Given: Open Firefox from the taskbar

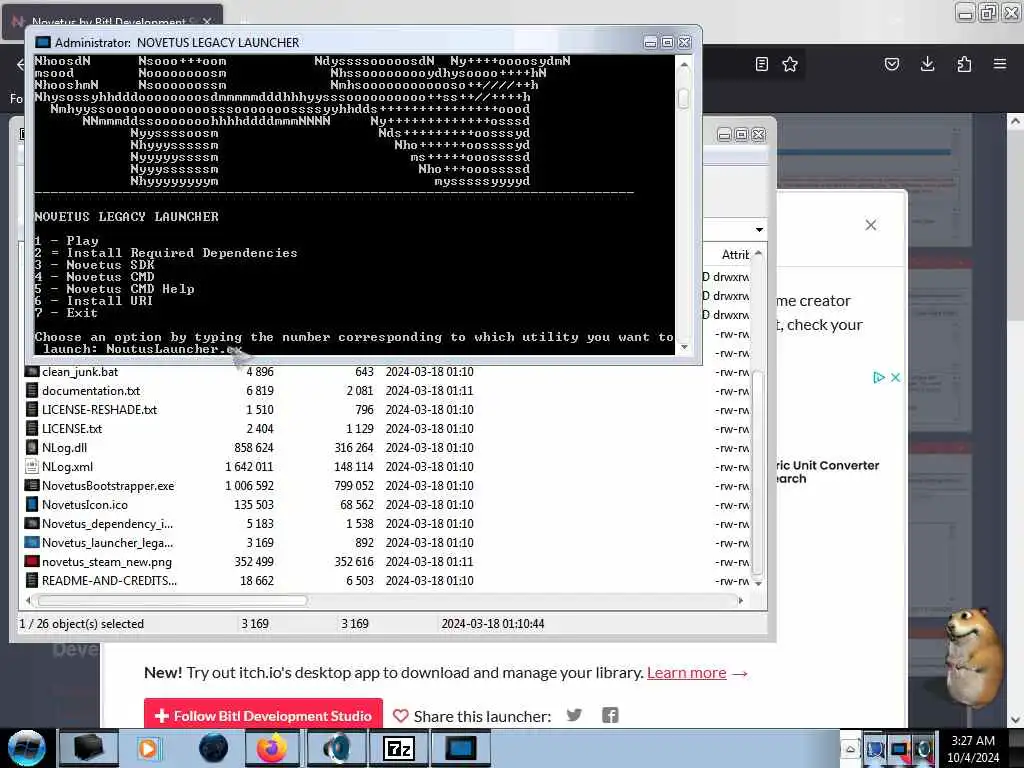Looking at the screenshot, I should click(x=272, y=748).
